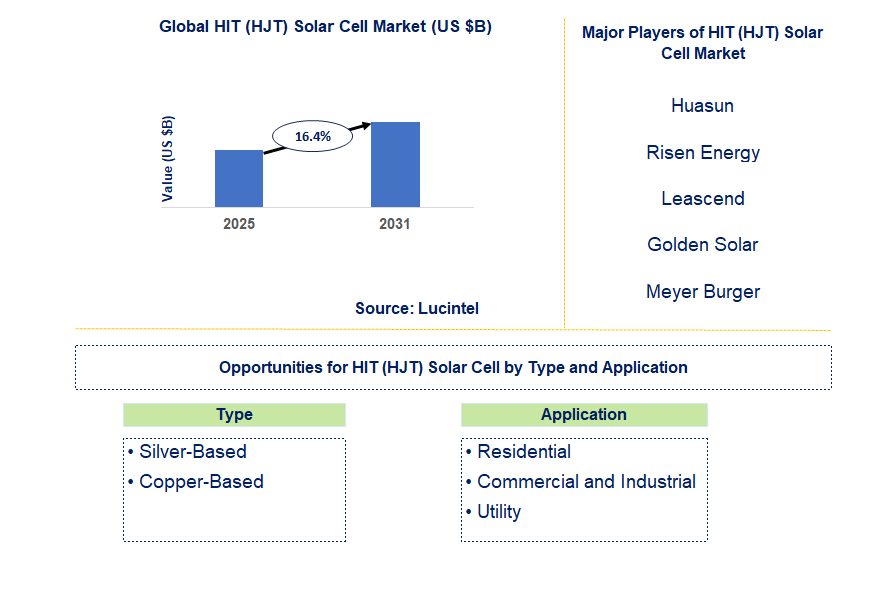Click the 'Global HIT (HJT) Solar Cell Market' title

[x=325, y=26]
